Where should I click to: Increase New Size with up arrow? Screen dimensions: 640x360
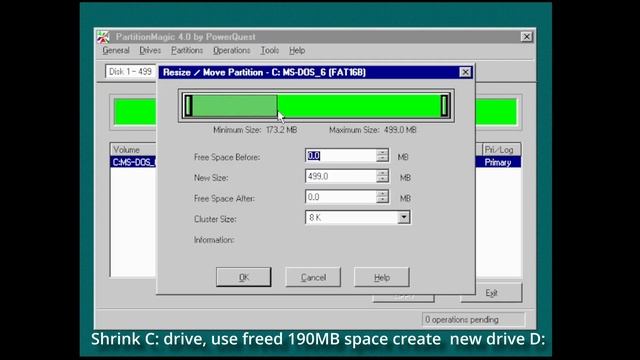(382, 173)
